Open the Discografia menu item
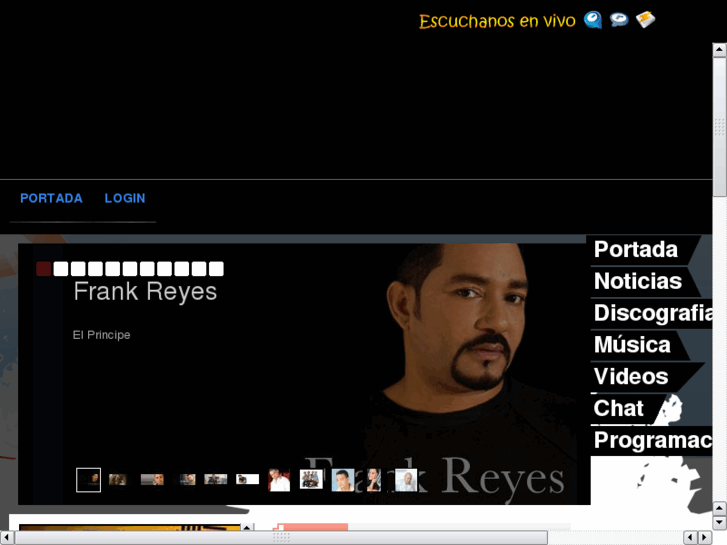Screen dimensions: 727x545 click(651, 313)
